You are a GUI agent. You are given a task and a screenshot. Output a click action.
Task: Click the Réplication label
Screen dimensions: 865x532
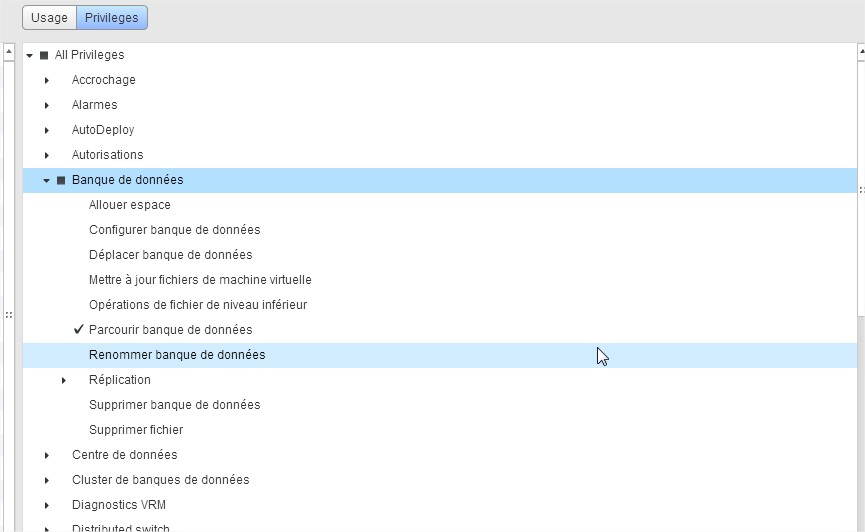[x=120, y=380]
